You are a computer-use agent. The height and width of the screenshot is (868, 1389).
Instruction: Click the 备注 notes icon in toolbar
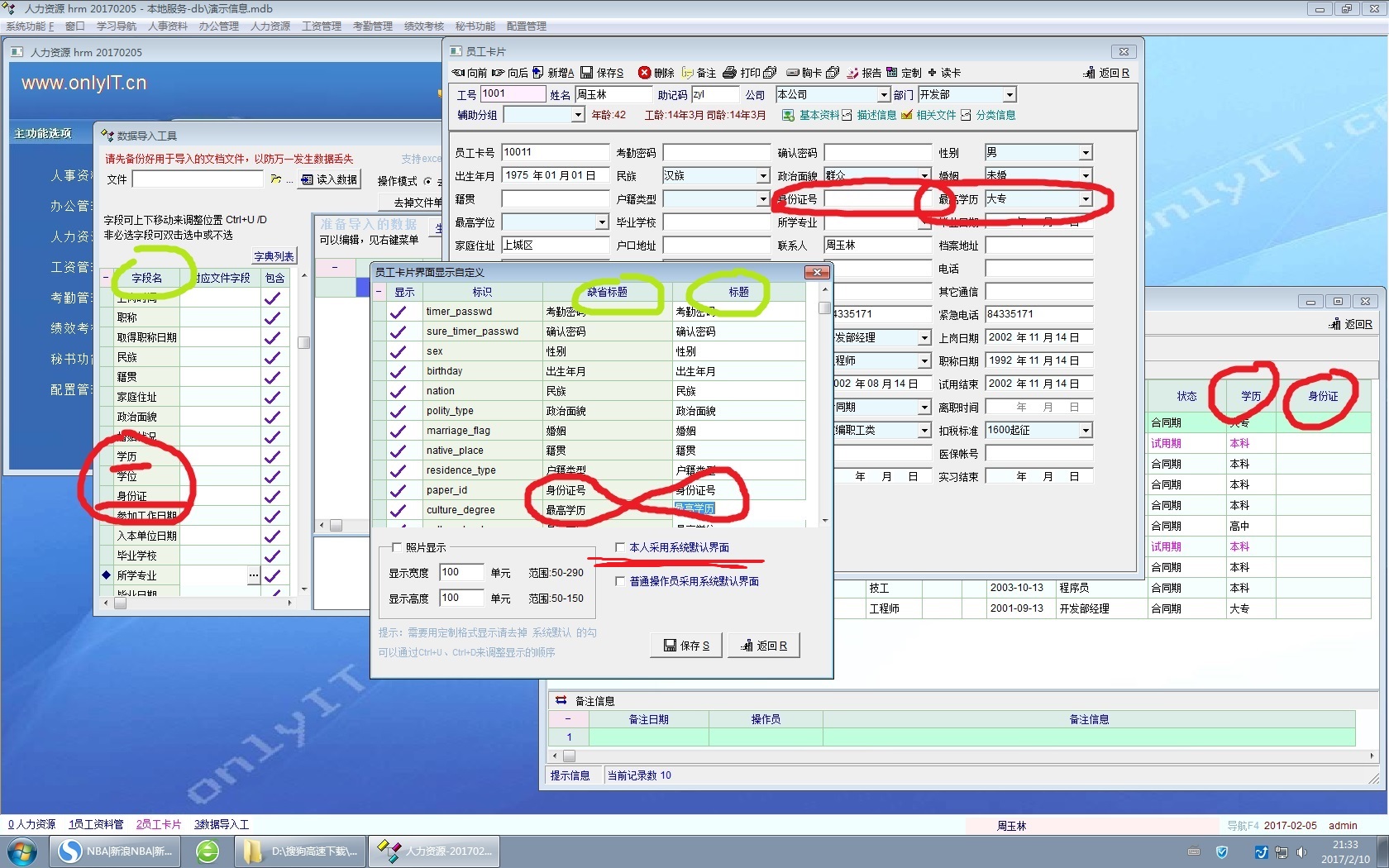click(688, 73)
